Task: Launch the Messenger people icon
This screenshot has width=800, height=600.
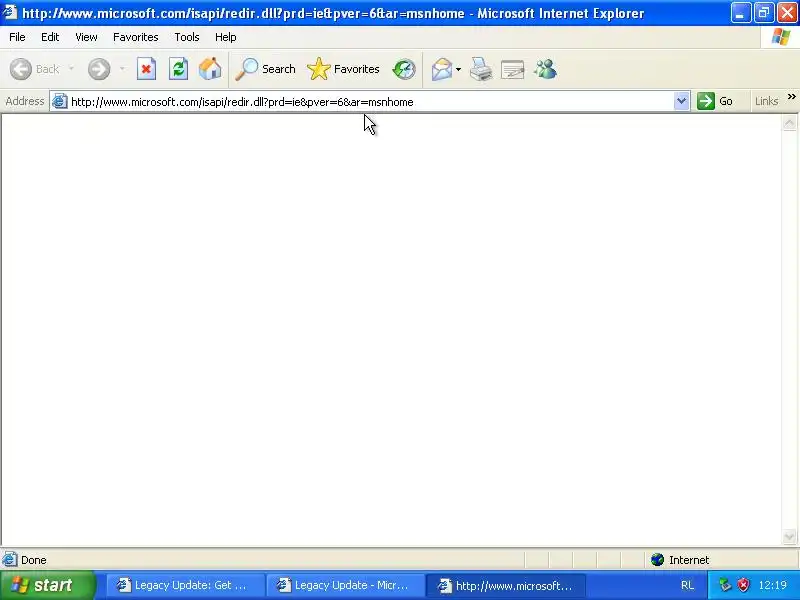Action: [x=545, y=69]
